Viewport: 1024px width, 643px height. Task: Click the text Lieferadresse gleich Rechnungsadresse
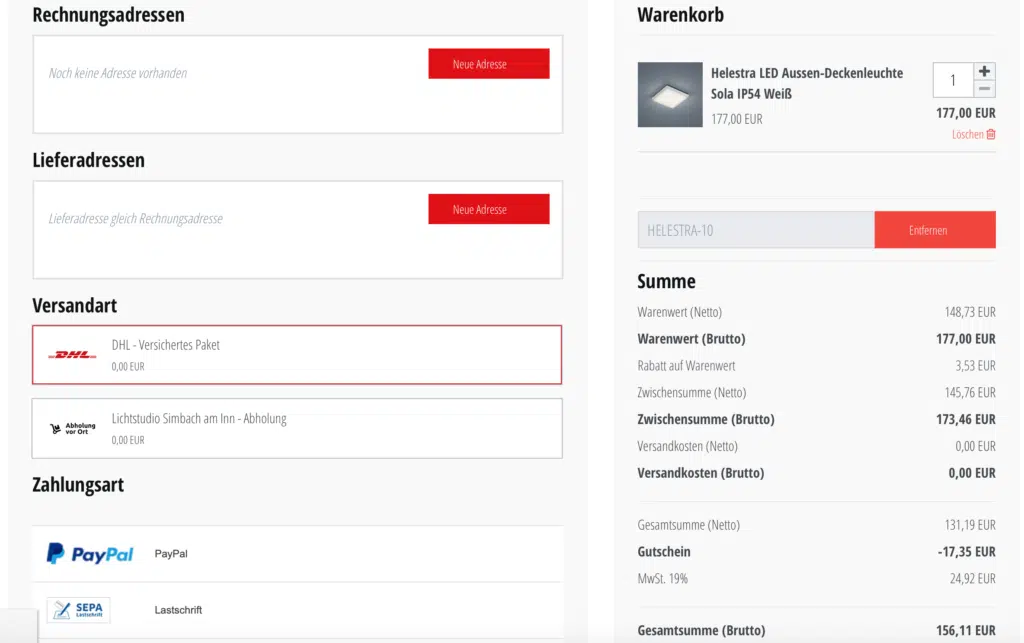(x=135, y=219)
